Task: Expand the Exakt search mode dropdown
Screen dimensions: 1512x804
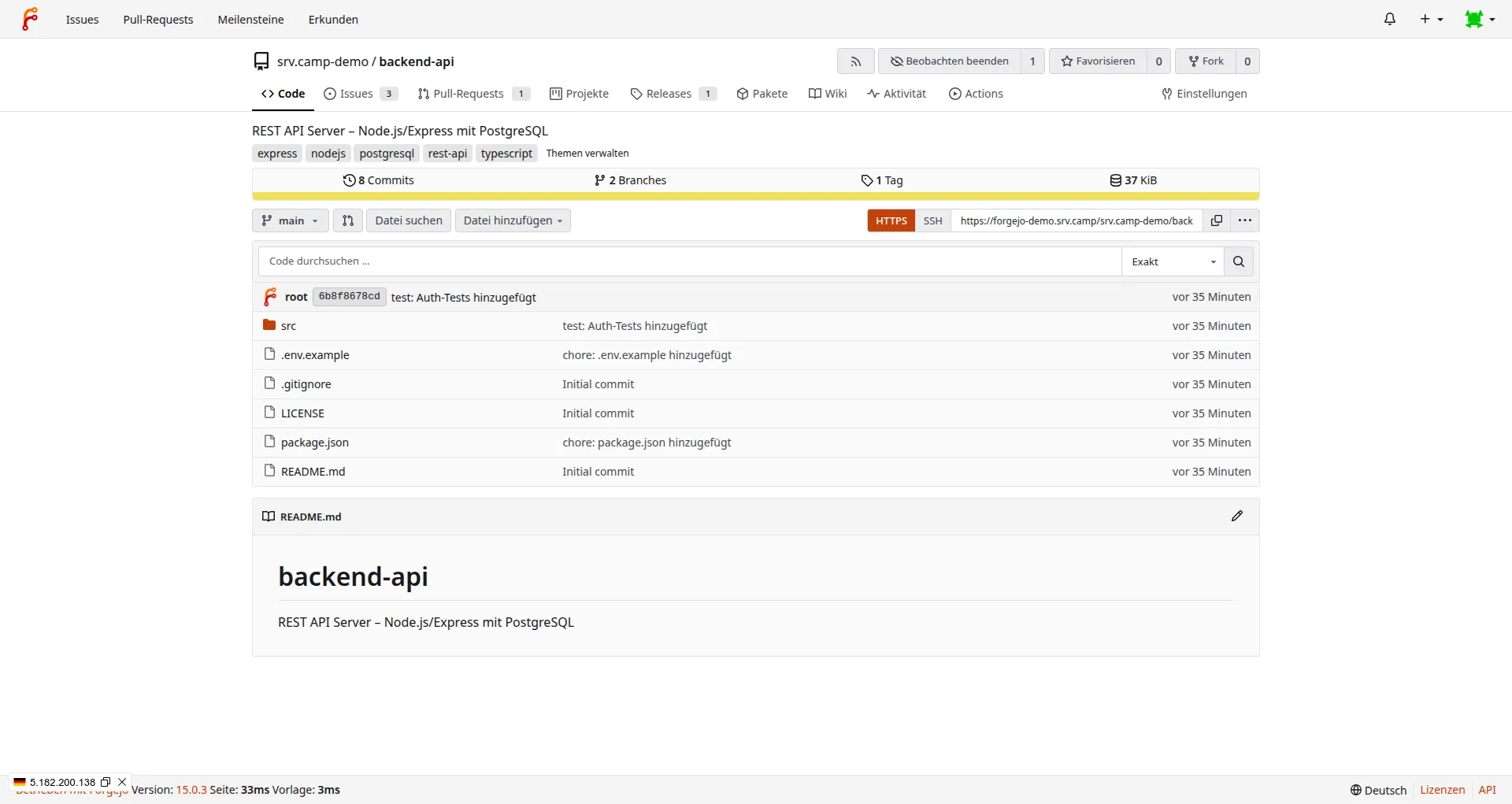Action: coord(1173,261)
